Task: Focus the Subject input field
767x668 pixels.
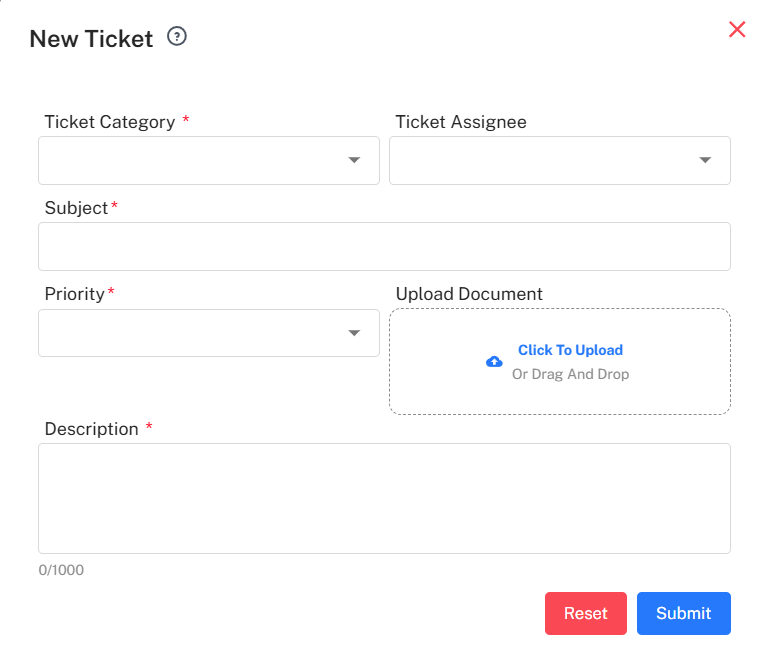Action: pyautogui.click(x=384, y=246)
